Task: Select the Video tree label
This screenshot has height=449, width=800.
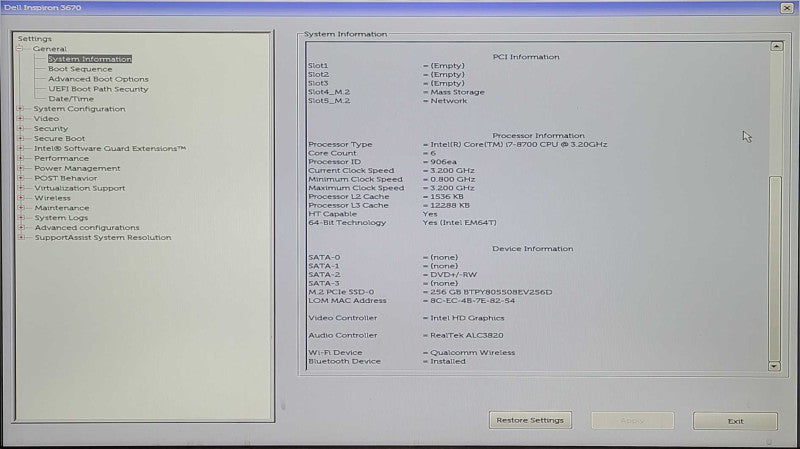Action: coord(46,118)
